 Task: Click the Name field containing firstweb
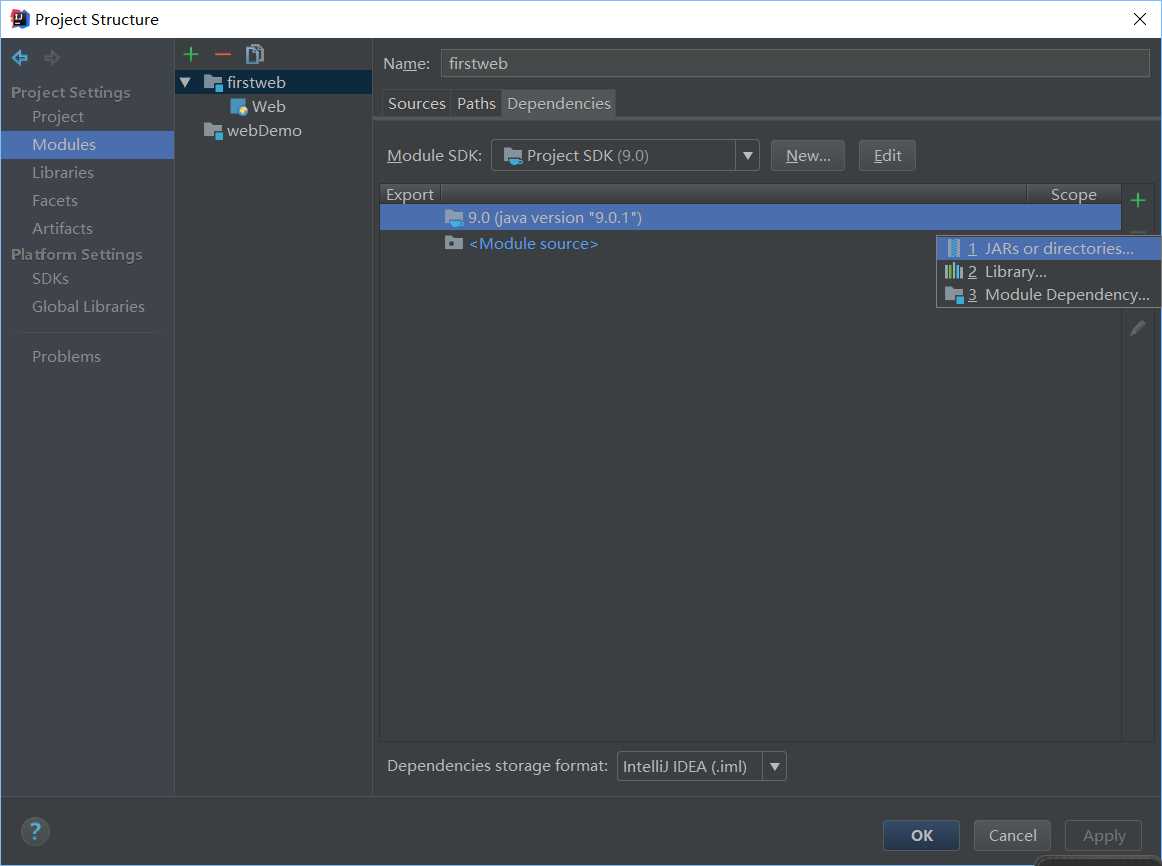[x=795, y=64]
